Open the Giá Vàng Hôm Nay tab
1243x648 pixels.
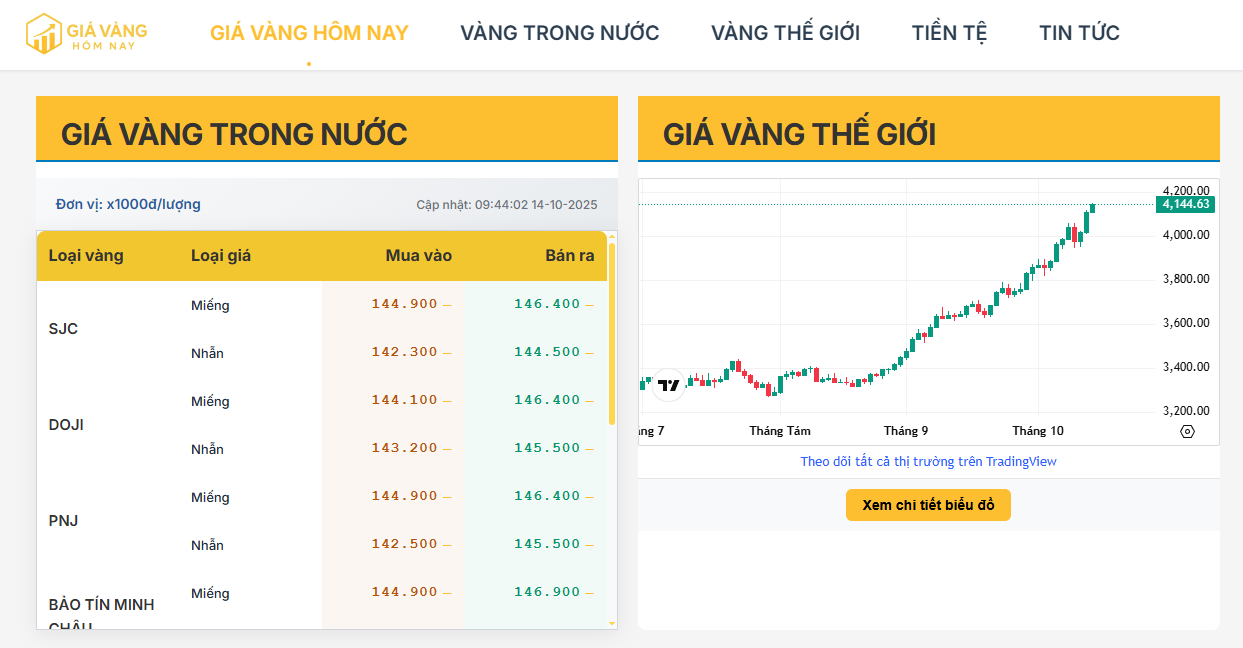[309, 33]
